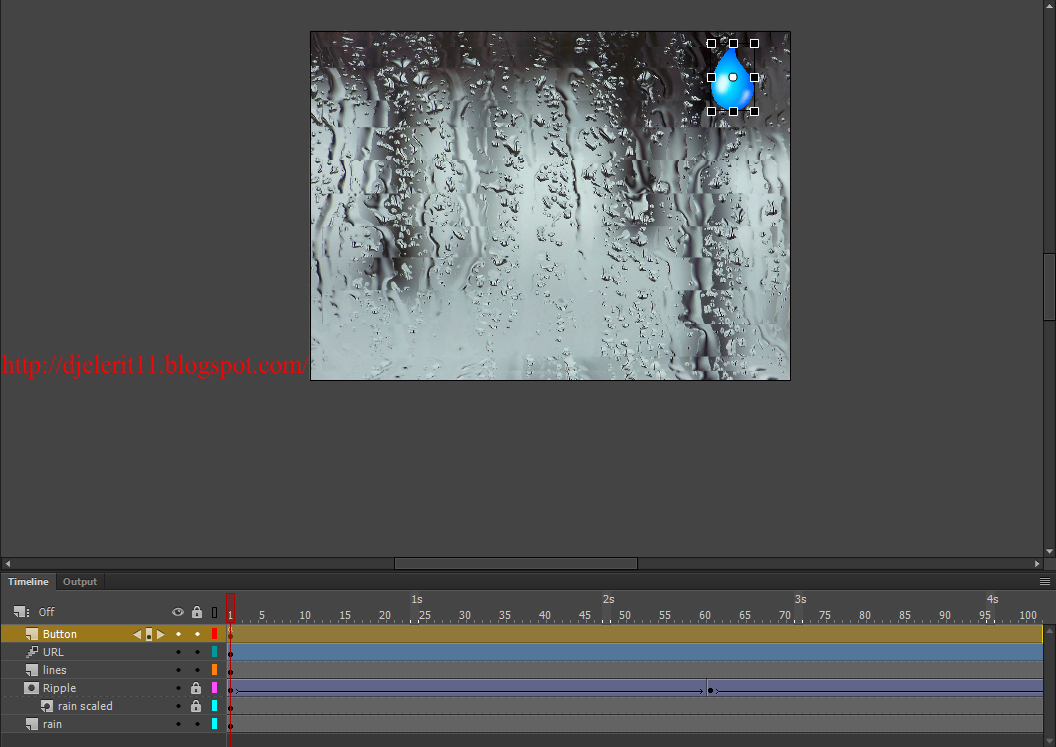1056x747 pixels.
Task: Lock the lines layer
Action: coord(197,670)
